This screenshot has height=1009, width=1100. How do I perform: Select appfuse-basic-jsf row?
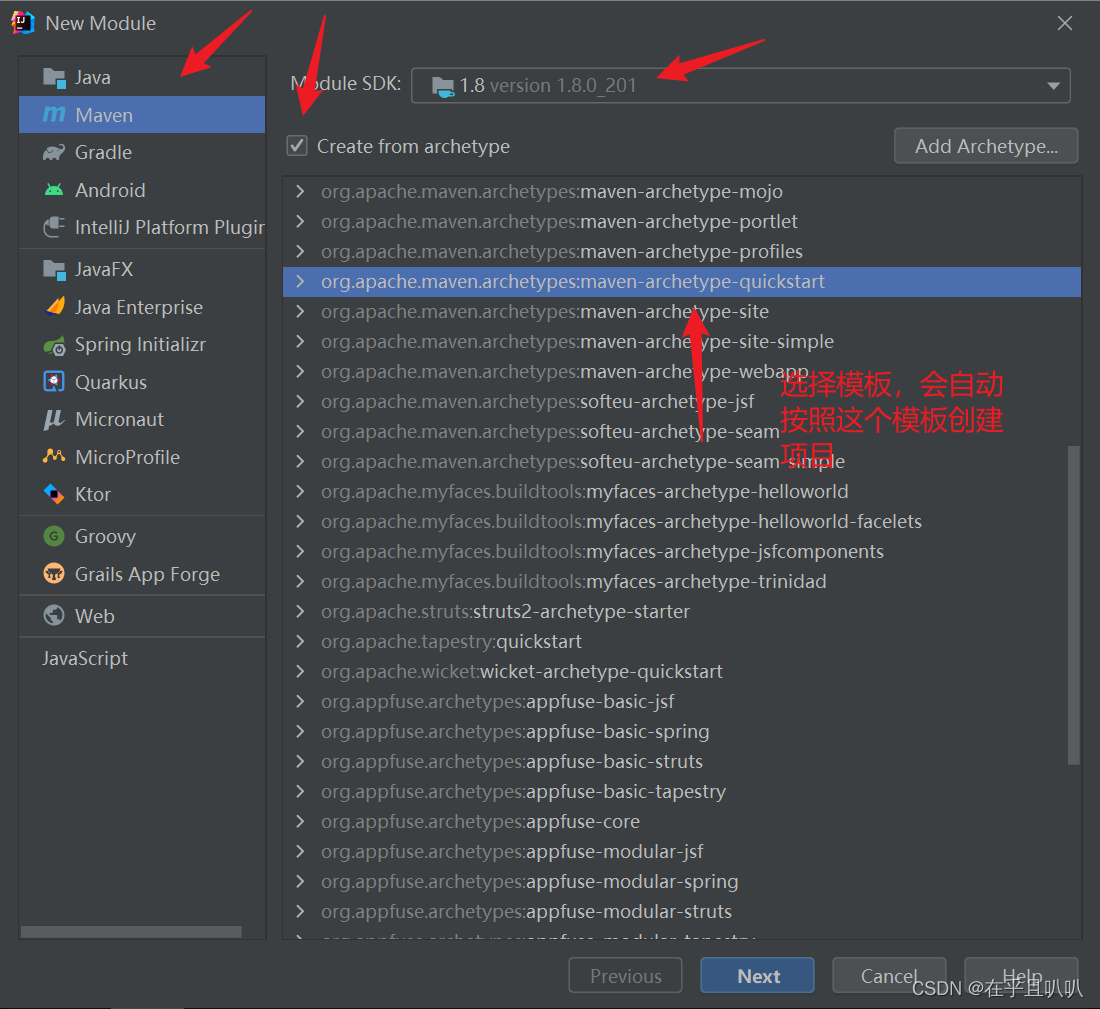682,702
